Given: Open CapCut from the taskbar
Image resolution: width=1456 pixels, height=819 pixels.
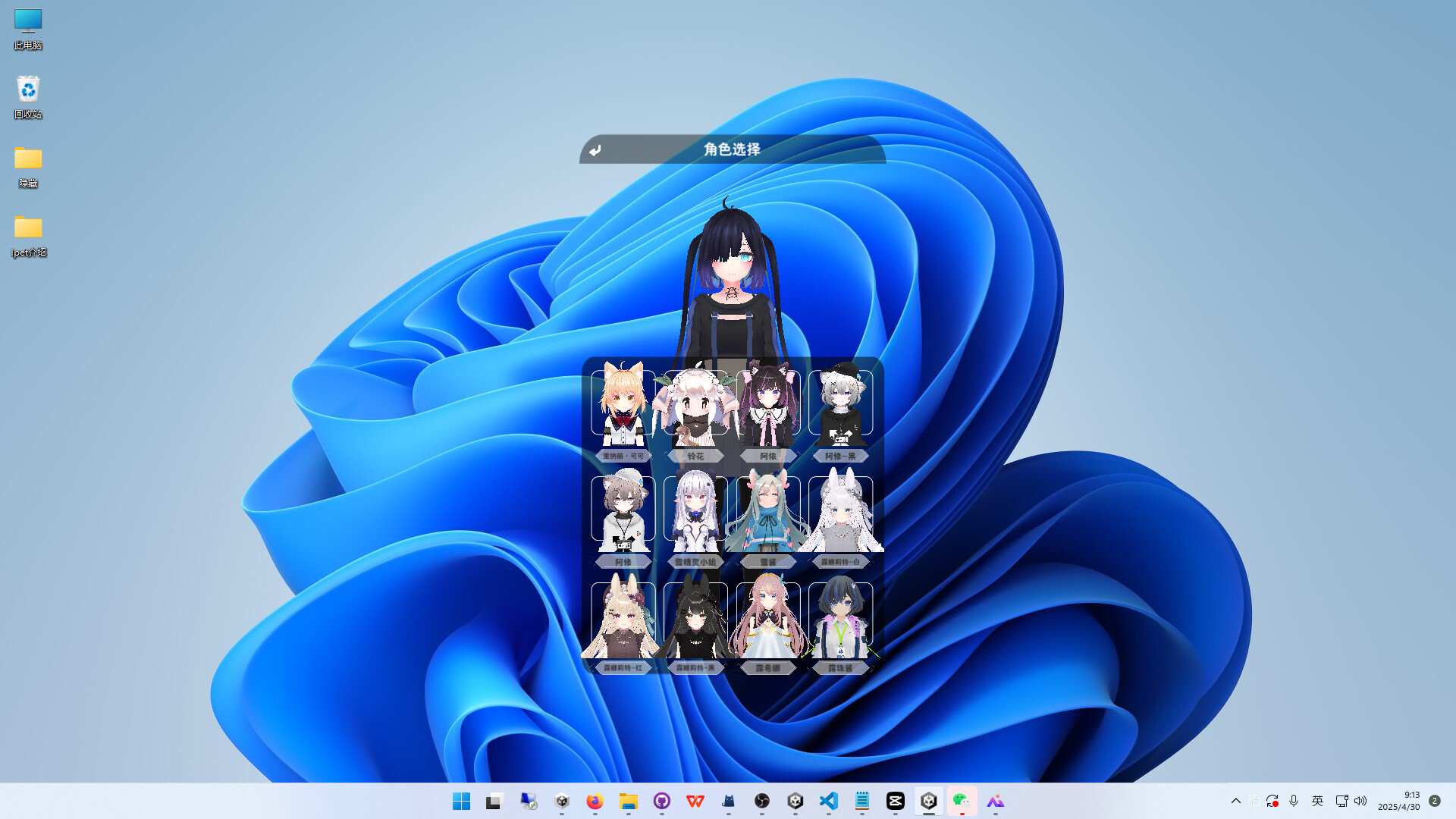Looking at the screenshot, I should click(896, 802).
